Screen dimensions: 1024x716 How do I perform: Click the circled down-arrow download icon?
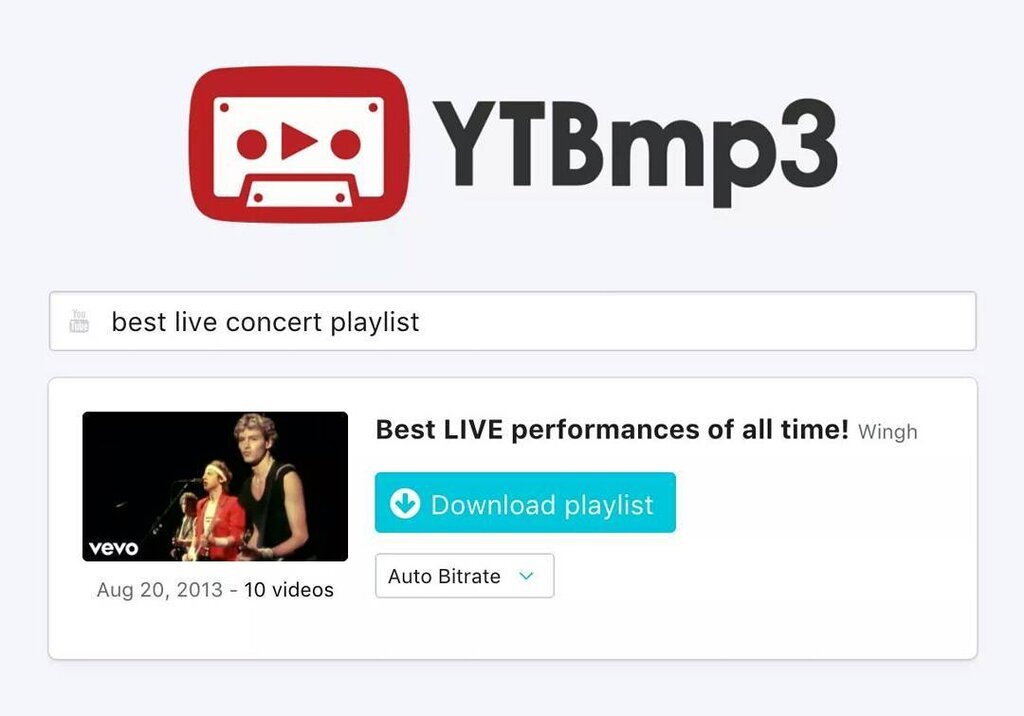pyautogui.click(x=405, y=504)
